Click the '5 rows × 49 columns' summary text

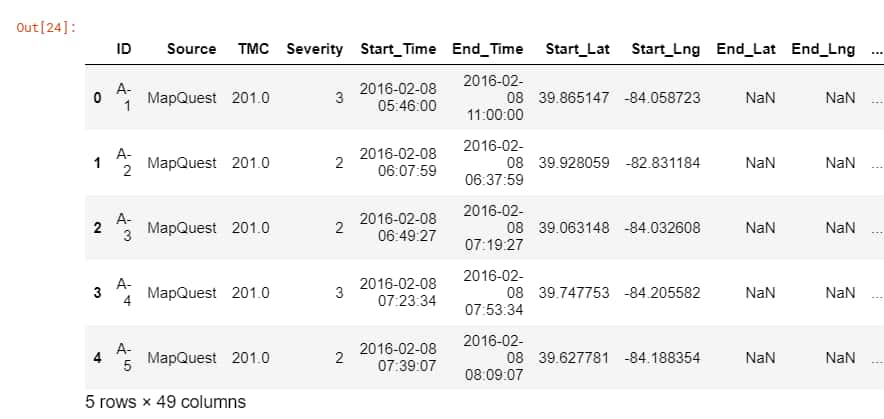click(166, 402)
